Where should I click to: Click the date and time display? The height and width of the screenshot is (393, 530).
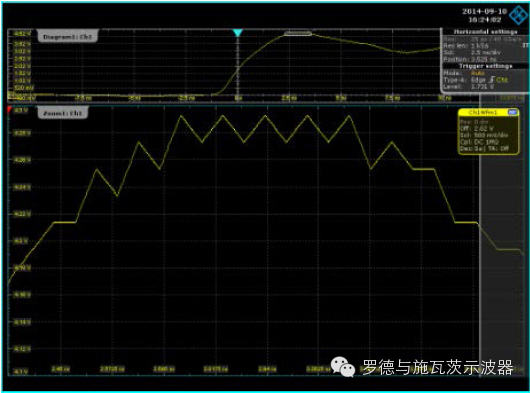484,16
